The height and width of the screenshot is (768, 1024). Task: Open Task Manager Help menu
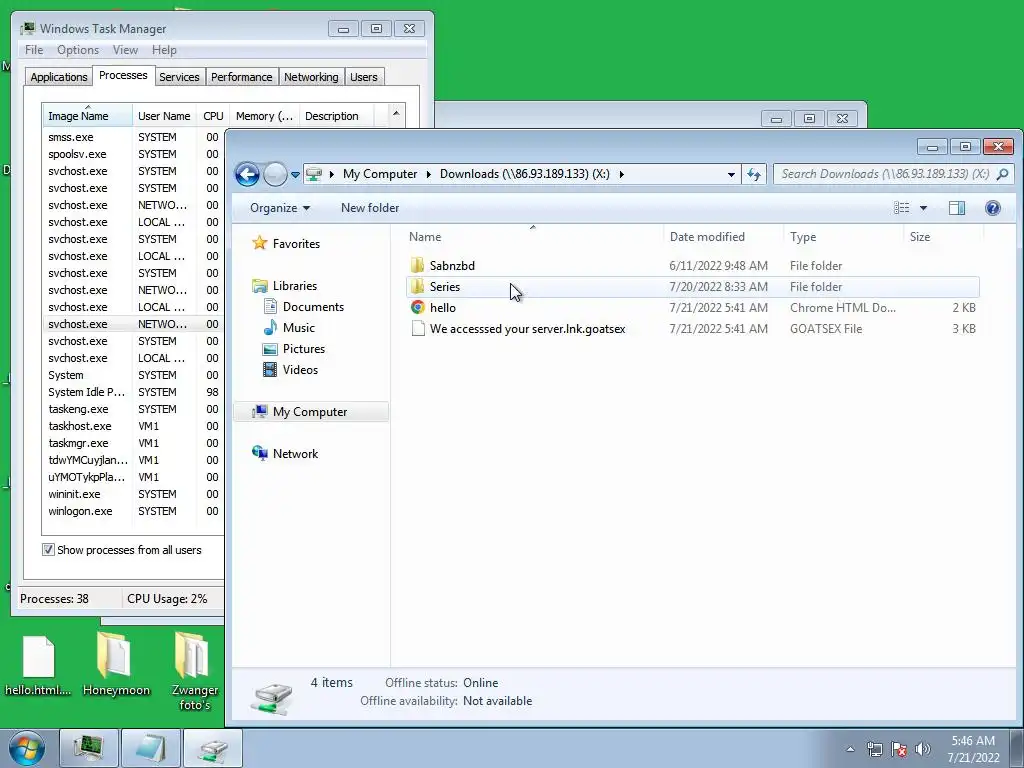164,50
